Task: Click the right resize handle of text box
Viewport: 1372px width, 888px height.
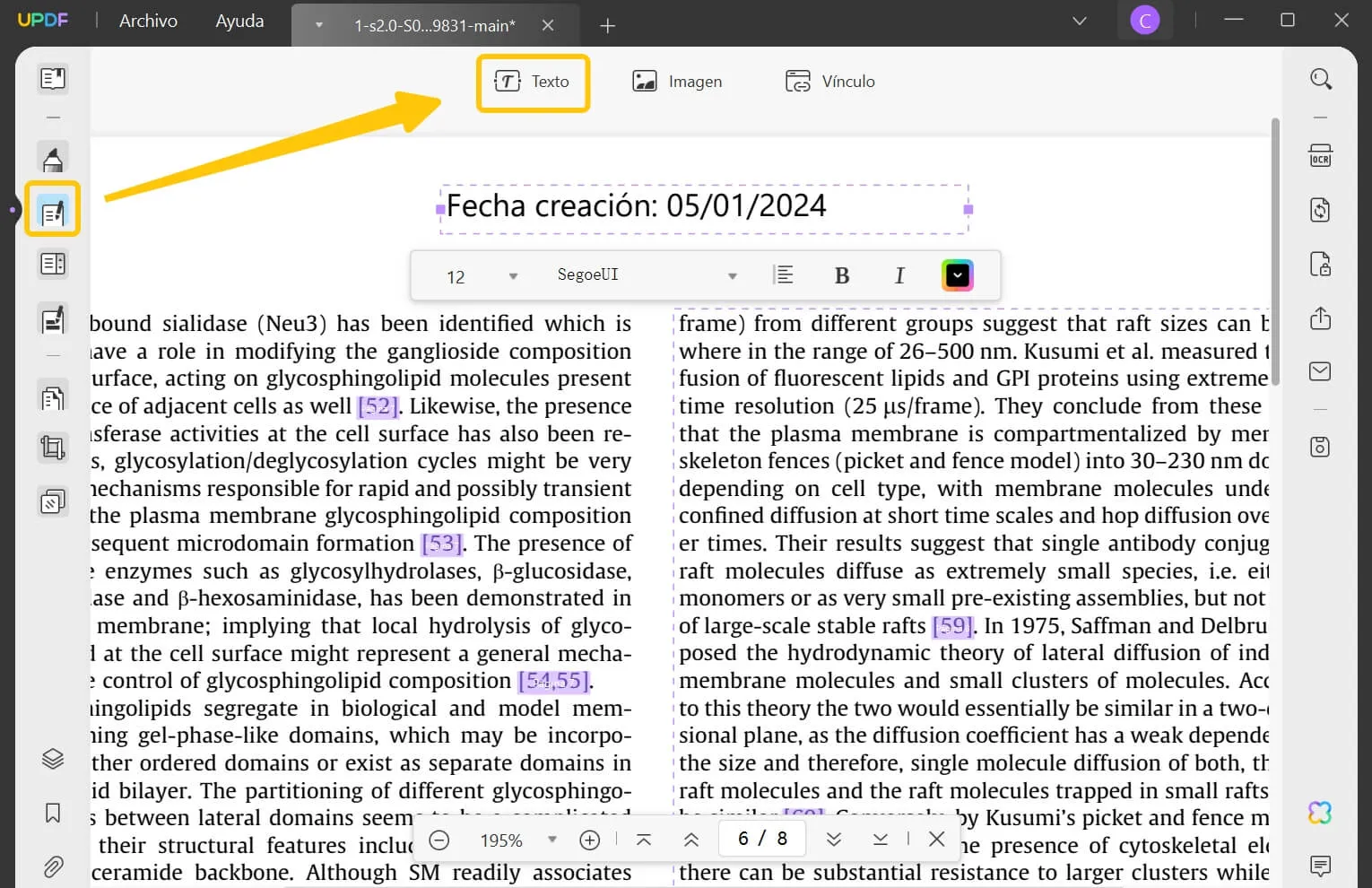Action: click(x=968, y=209)
